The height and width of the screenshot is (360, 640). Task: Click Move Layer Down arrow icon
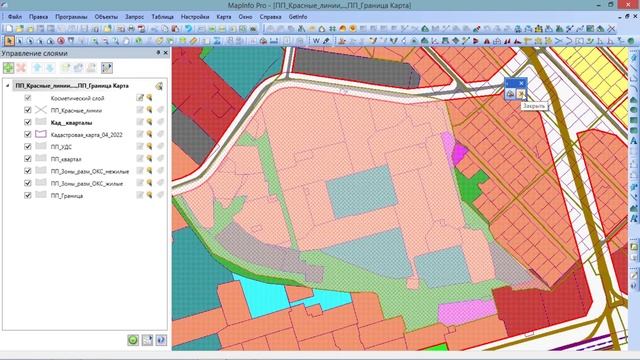[x=50, y=68]
